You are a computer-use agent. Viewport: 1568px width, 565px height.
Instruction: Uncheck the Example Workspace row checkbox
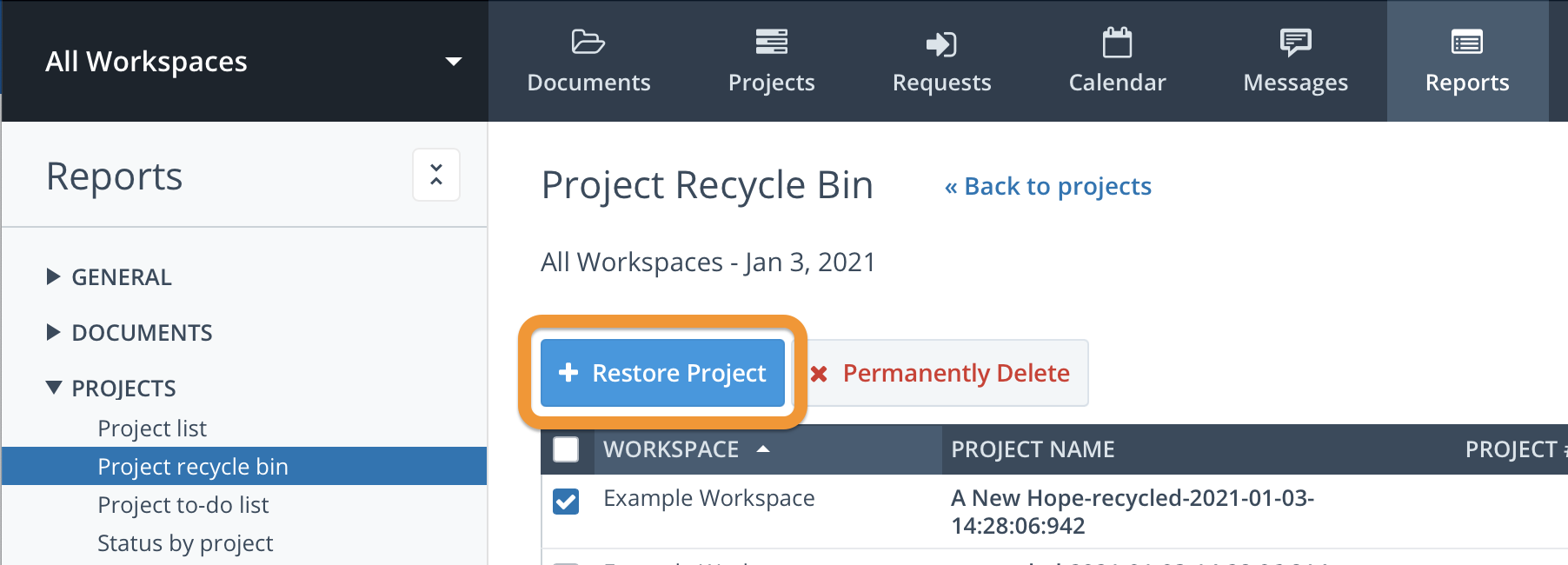coord(566,501)
